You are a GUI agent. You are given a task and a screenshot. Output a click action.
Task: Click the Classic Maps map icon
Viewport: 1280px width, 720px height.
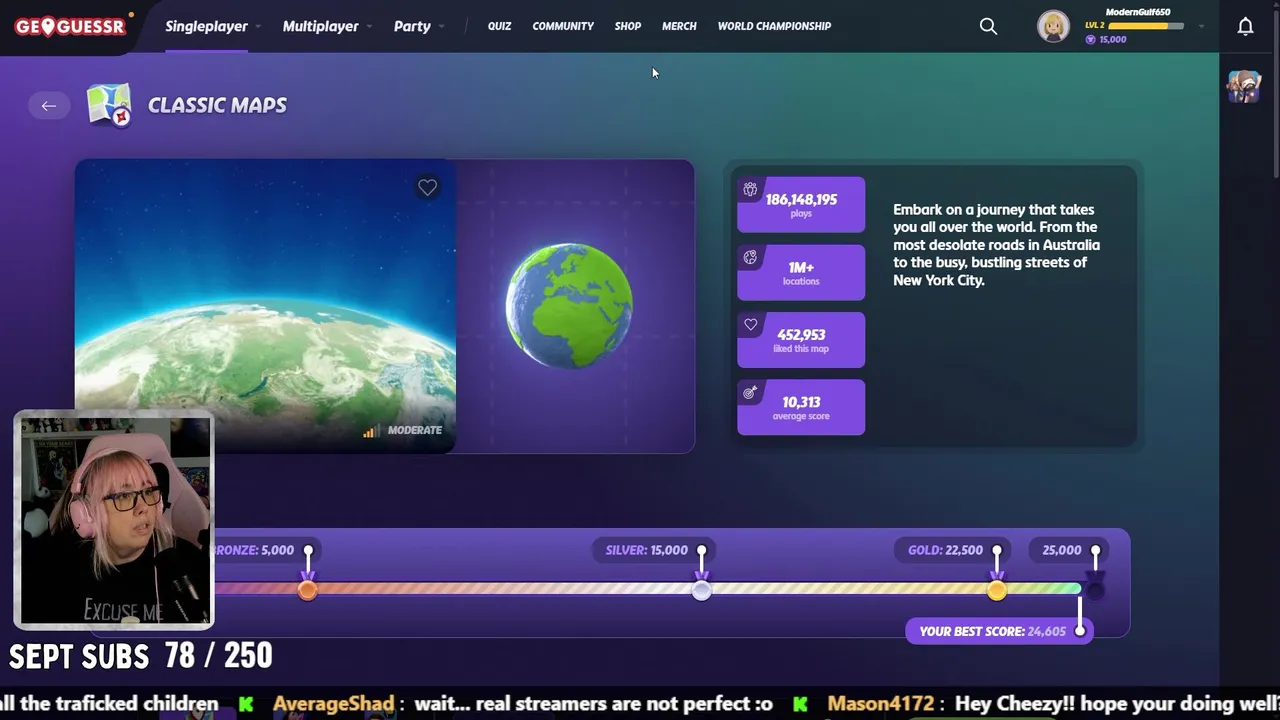click(109, 104)
